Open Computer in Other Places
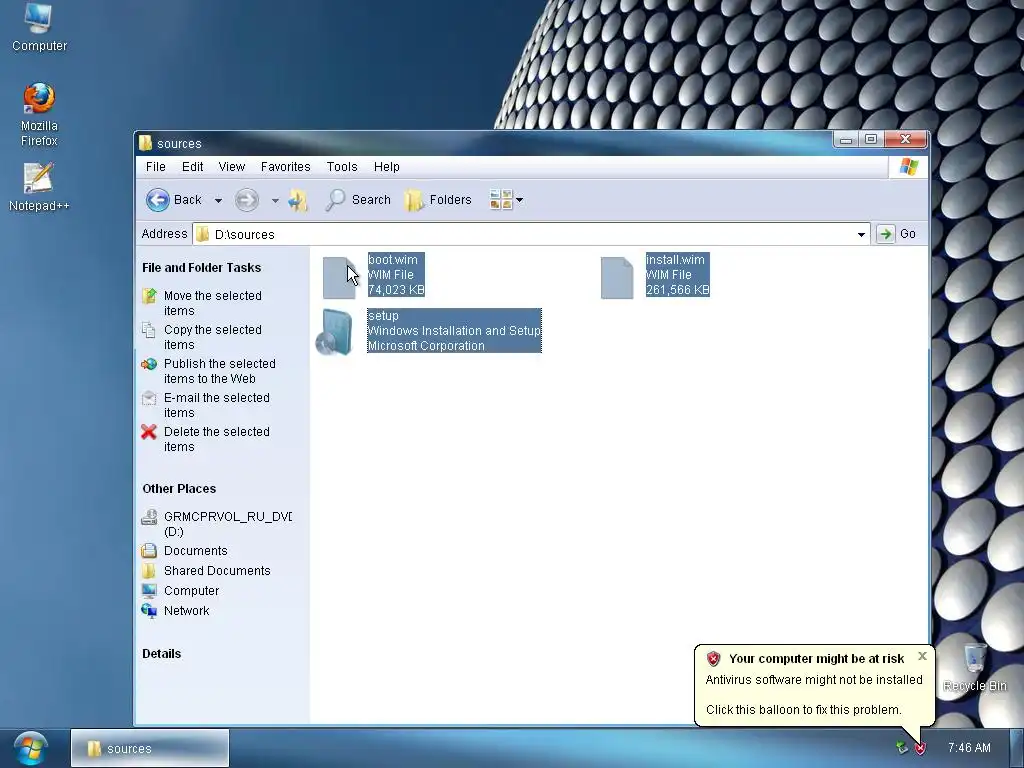 click(191, 590)
